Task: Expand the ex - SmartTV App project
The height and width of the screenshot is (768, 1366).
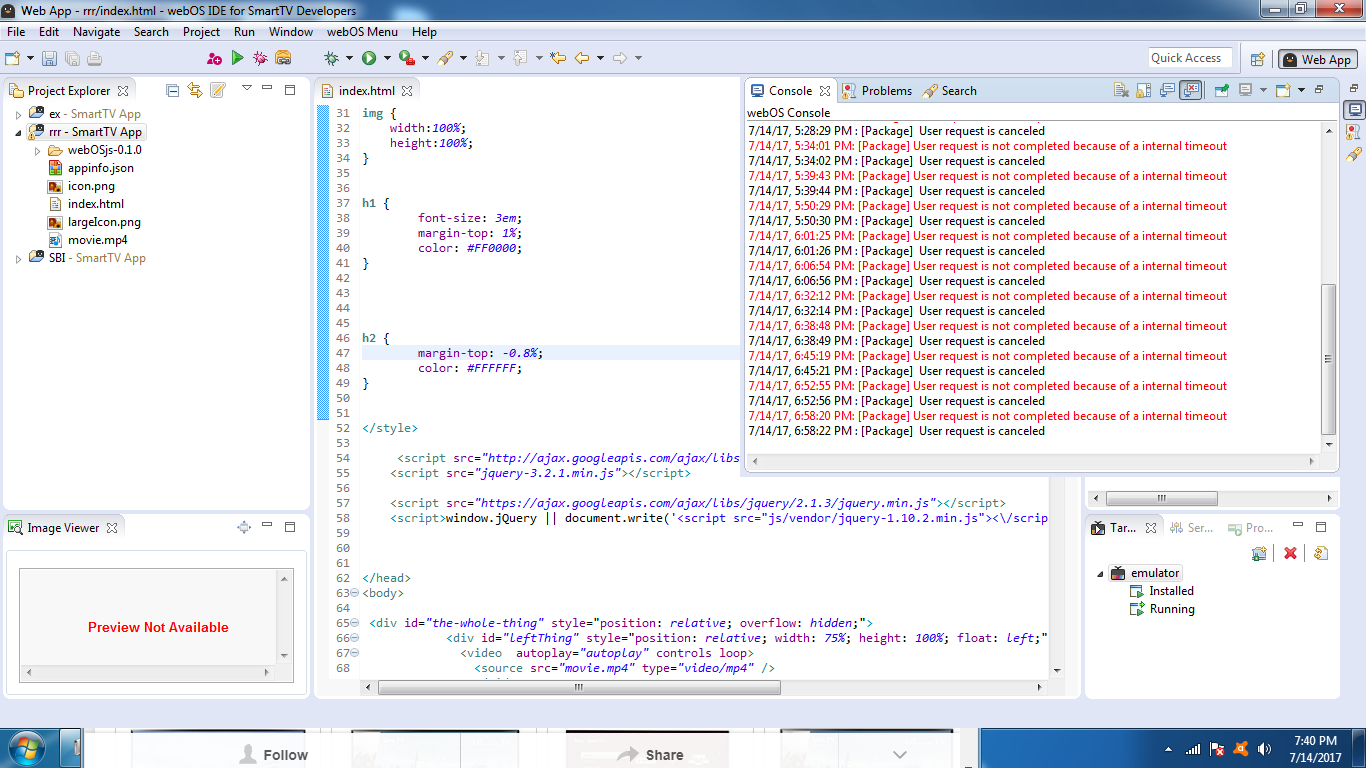Action: click(x=18, y=114)
